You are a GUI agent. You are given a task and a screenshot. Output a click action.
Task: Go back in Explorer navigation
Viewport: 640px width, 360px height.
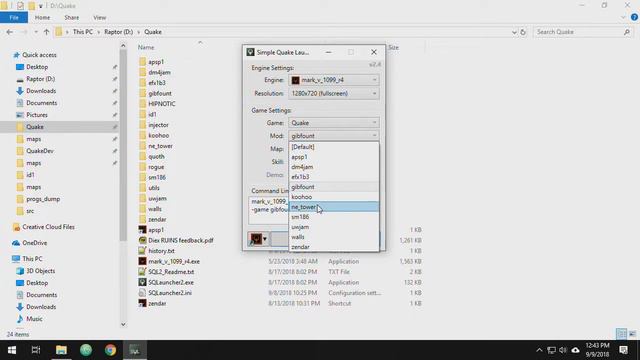pos(9,32)
